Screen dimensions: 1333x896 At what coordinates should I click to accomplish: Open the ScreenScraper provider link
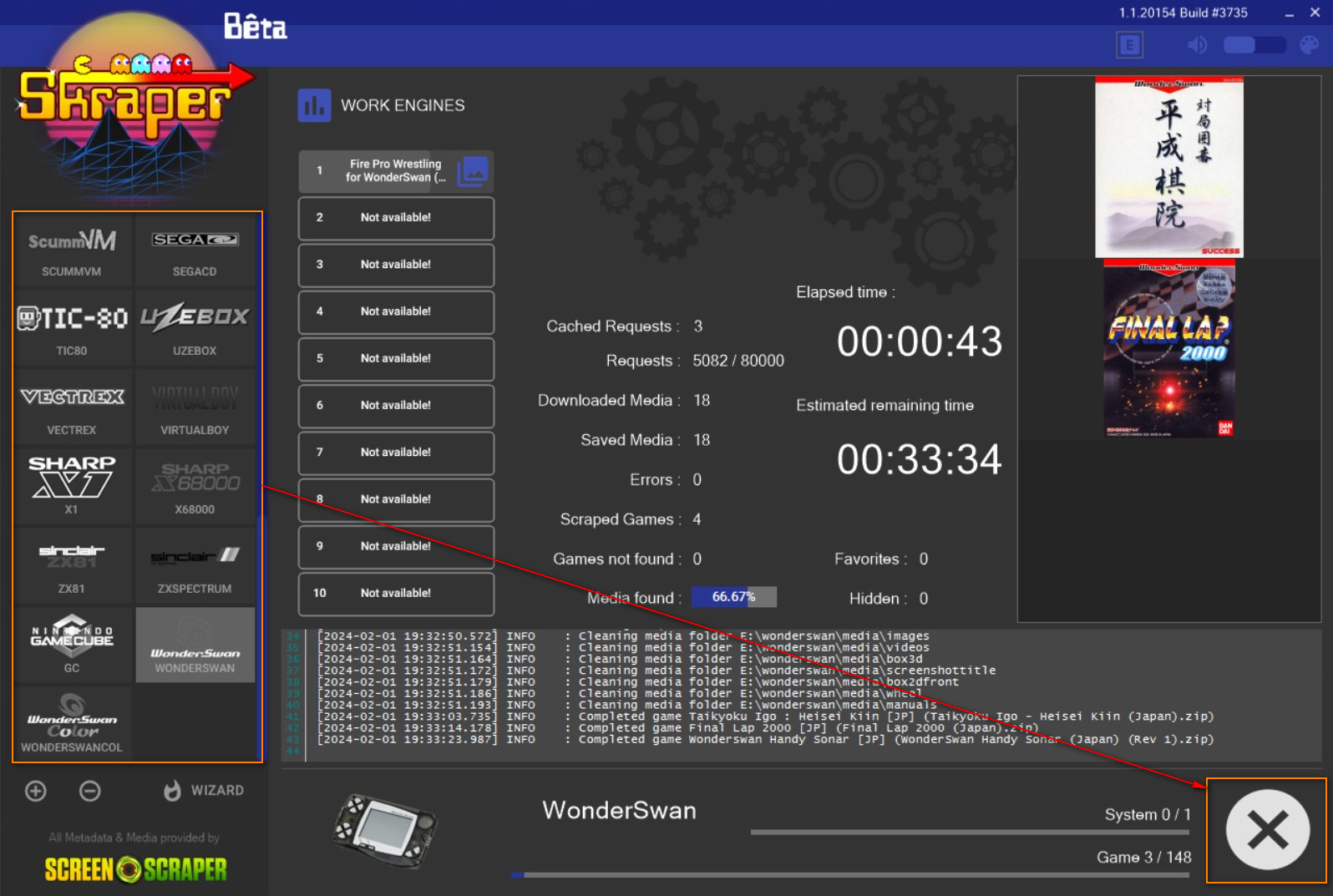point(135,869)
